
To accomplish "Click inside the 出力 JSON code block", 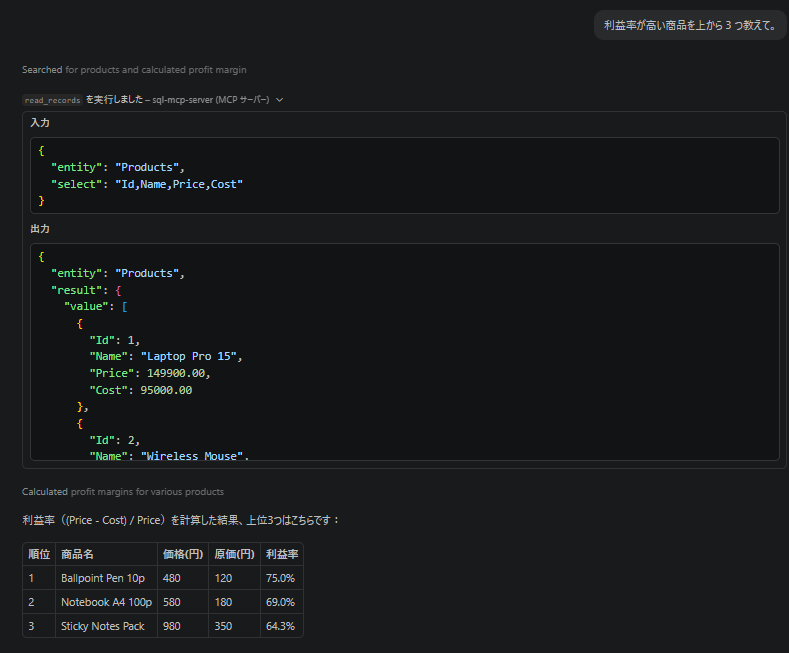I will click(x=405, y=352).
